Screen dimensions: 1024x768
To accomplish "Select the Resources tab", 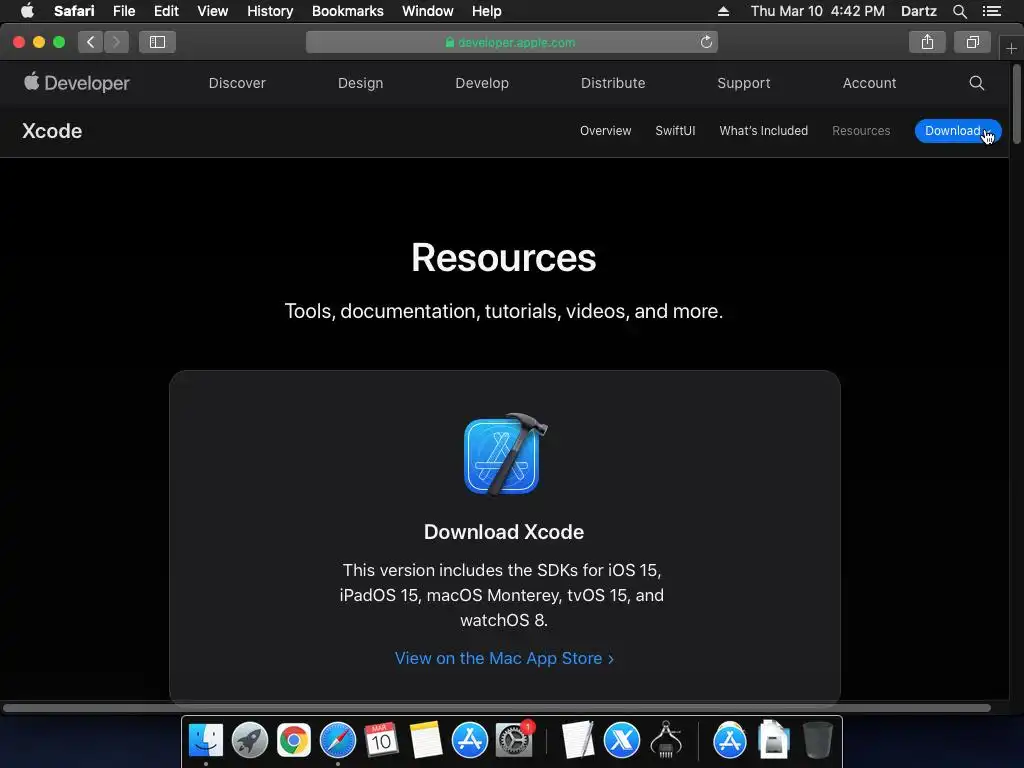I will click(x=861, y=131).
